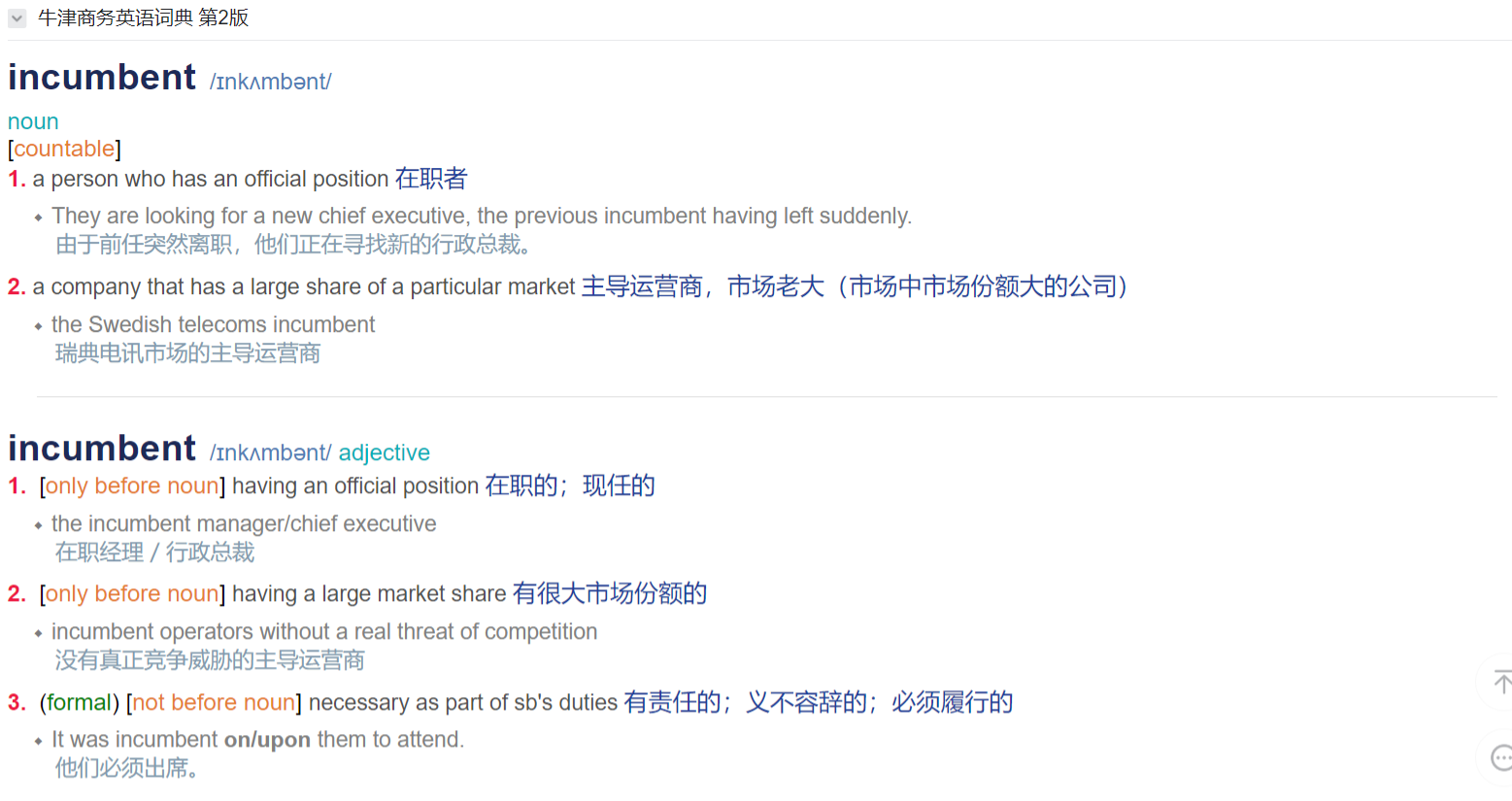Click the translation 有很大市场份额的
This screenshot has width=1512, height=801.
click(x=609, y=593)
